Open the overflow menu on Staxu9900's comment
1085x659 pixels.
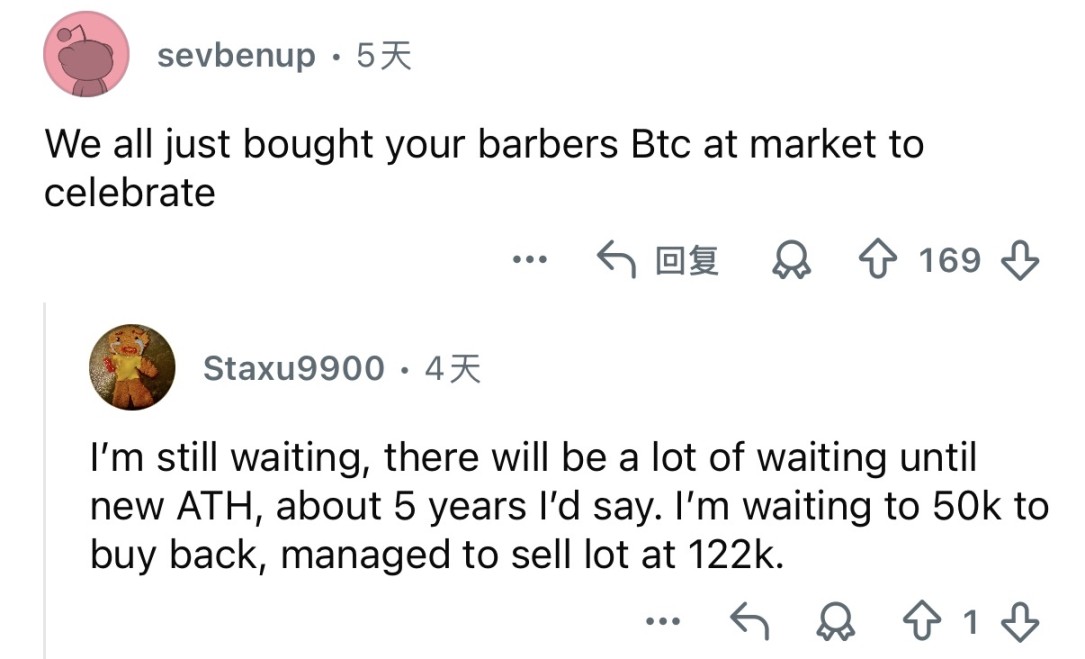pos(664,621)
